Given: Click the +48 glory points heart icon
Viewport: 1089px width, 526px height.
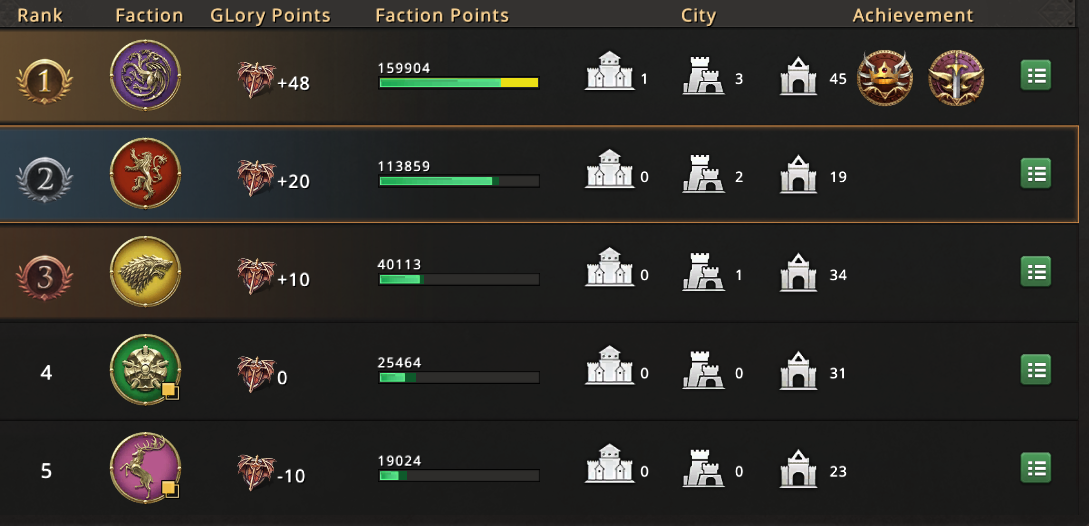Looking at the screenshot, I should pos(256,80).
